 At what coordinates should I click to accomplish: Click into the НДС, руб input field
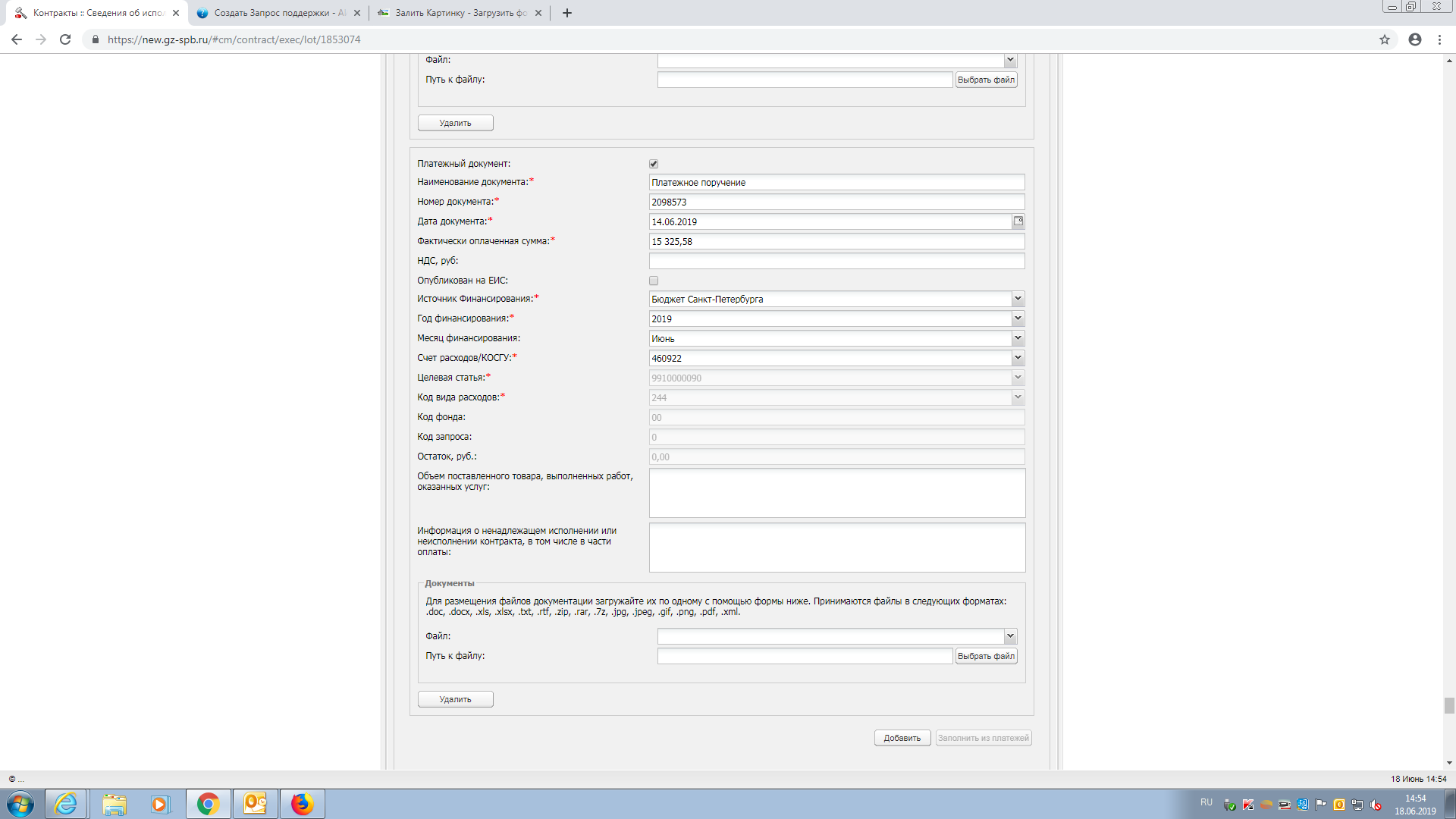[836, 261]
